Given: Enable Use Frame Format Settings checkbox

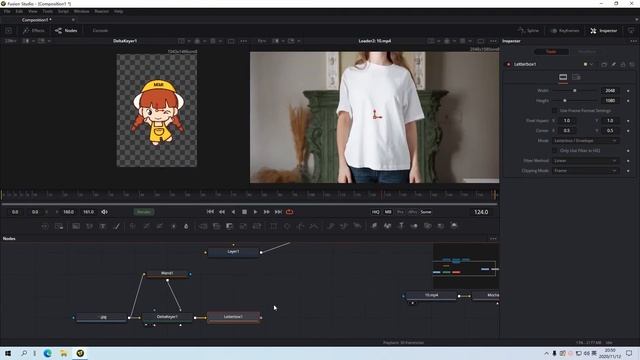Looking at the screenshot, I should click(x=554, y=111).
